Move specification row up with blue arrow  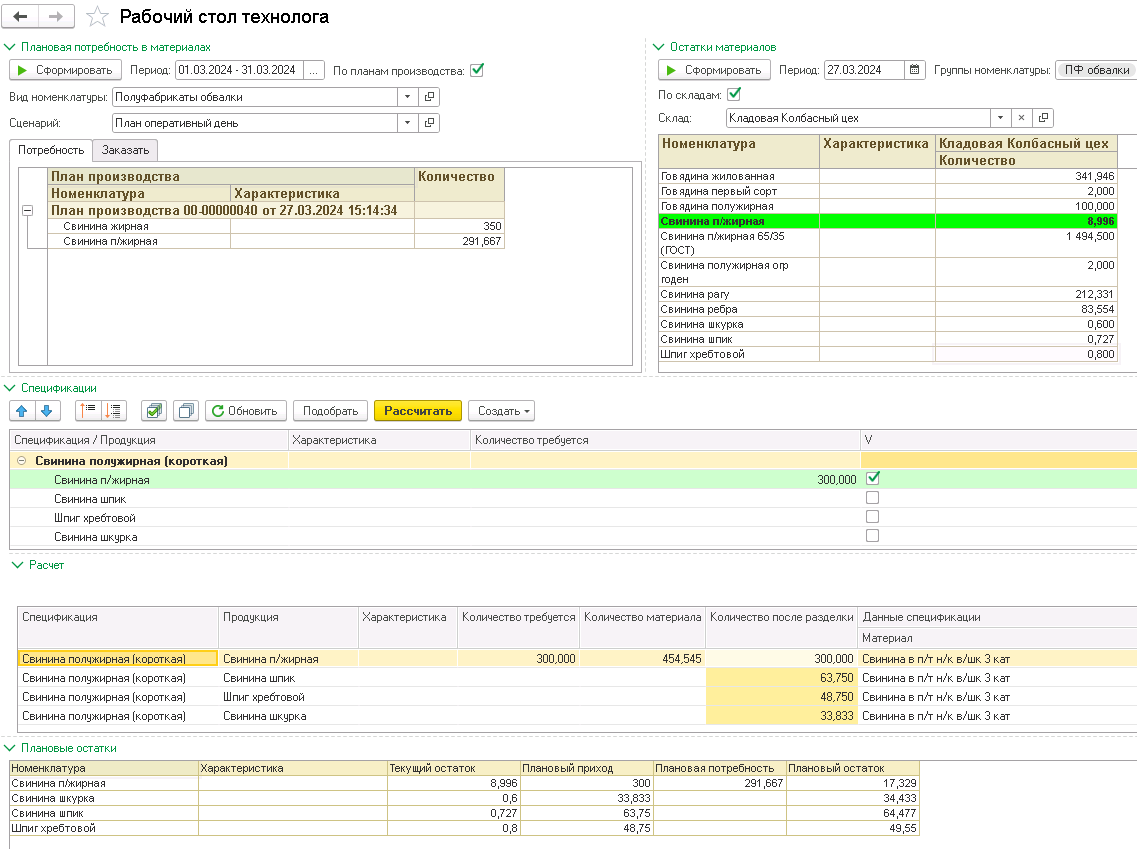(23, 411)
